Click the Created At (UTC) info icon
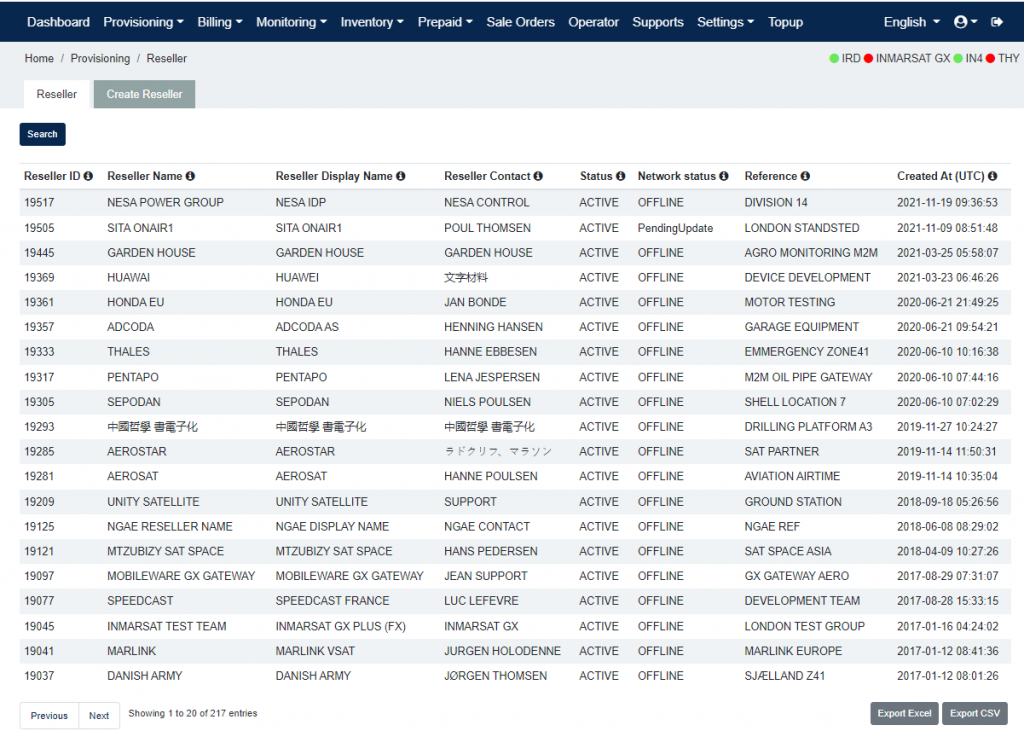The width and height of the screenshot is (1024, 731). [x=993, y=176]
